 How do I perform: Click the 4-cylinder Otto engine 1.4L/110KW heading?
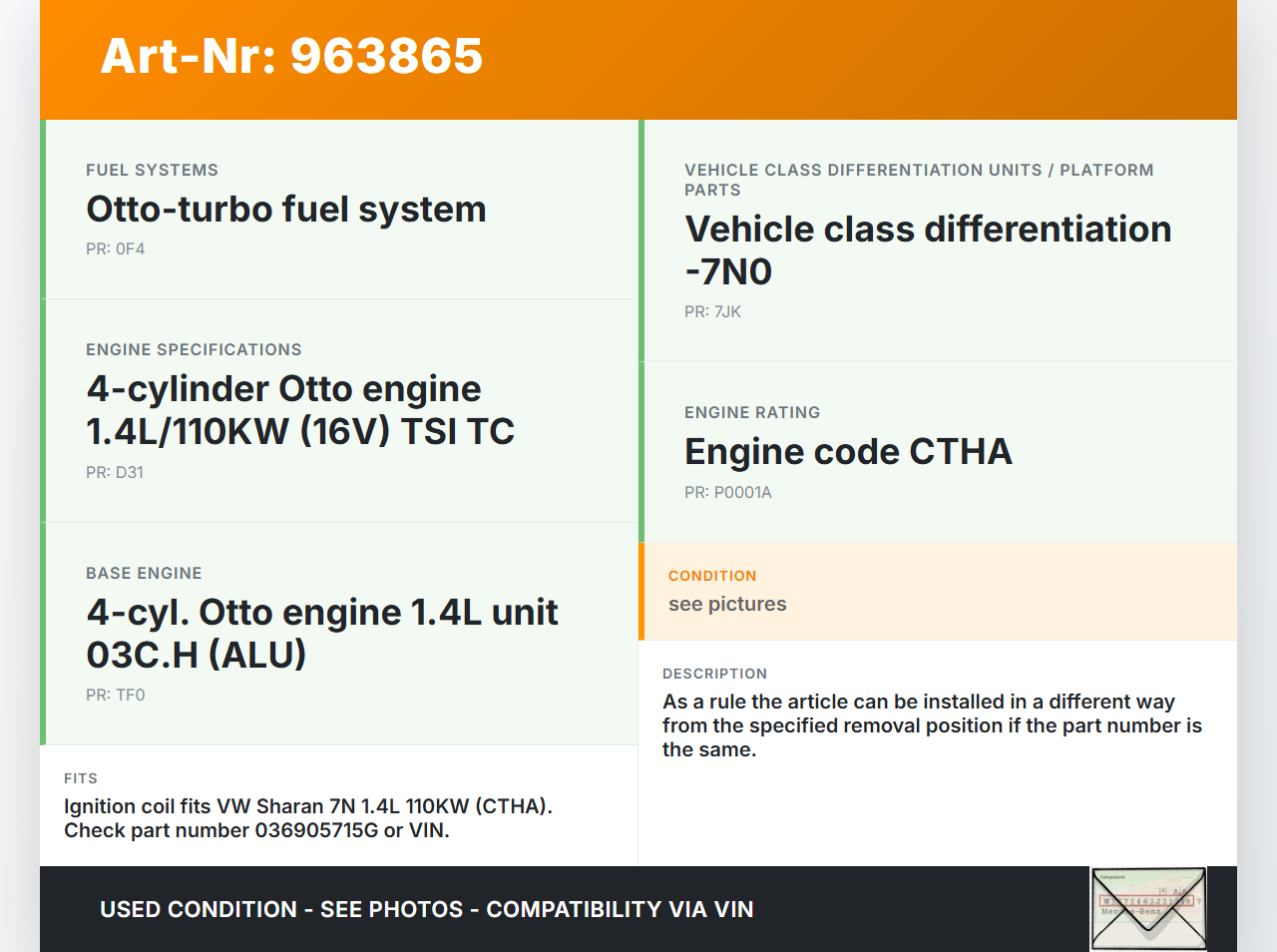click(x=299, y=410)
